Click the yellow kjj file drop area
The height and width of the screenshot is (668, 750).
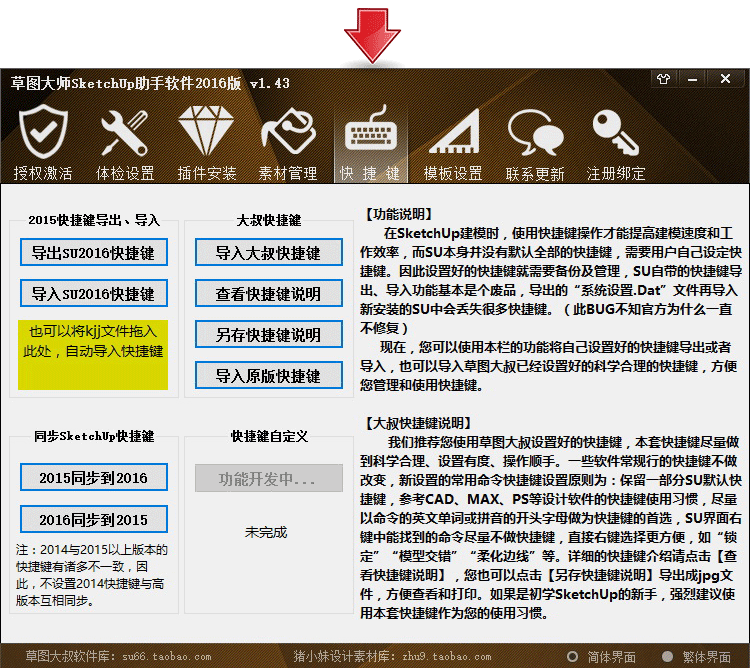(x=93, y=355)
